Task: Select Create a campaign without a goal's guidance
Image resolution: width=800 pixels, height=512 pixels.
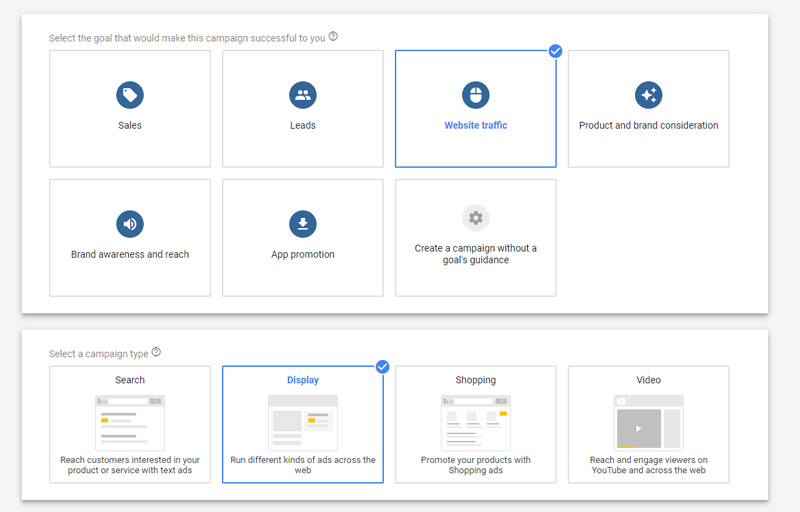Action: pyautogui.click(x=476, y=254)
